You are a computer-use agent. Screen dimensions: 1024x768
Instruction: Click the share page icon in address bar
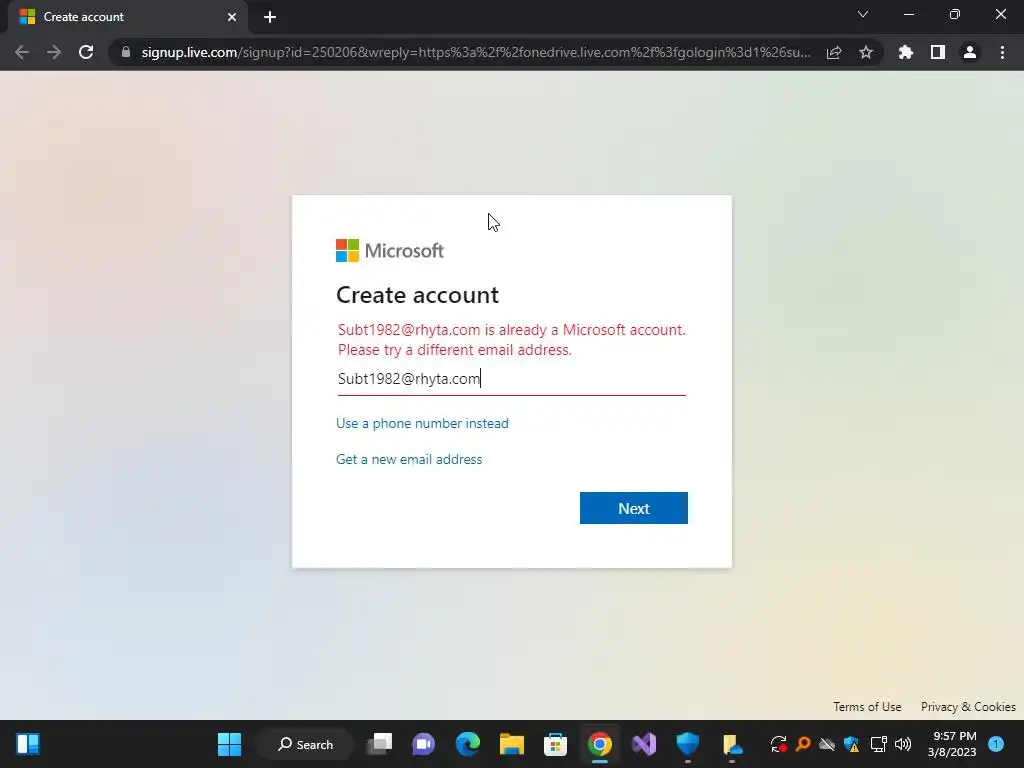(834, 52)
